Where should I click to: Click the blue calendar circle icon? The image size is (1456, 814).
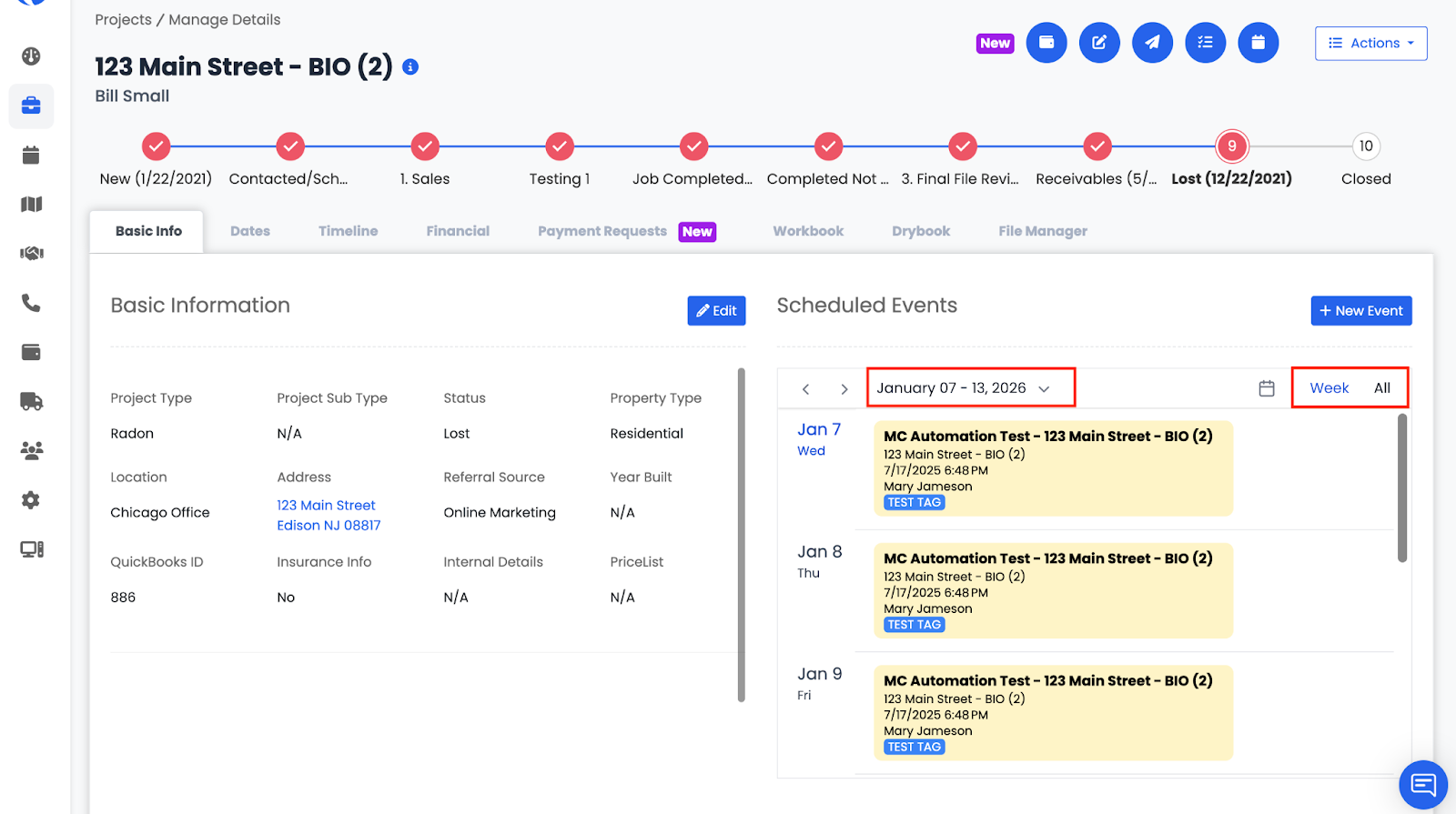pyautogui.click(x=1258, y=43)
